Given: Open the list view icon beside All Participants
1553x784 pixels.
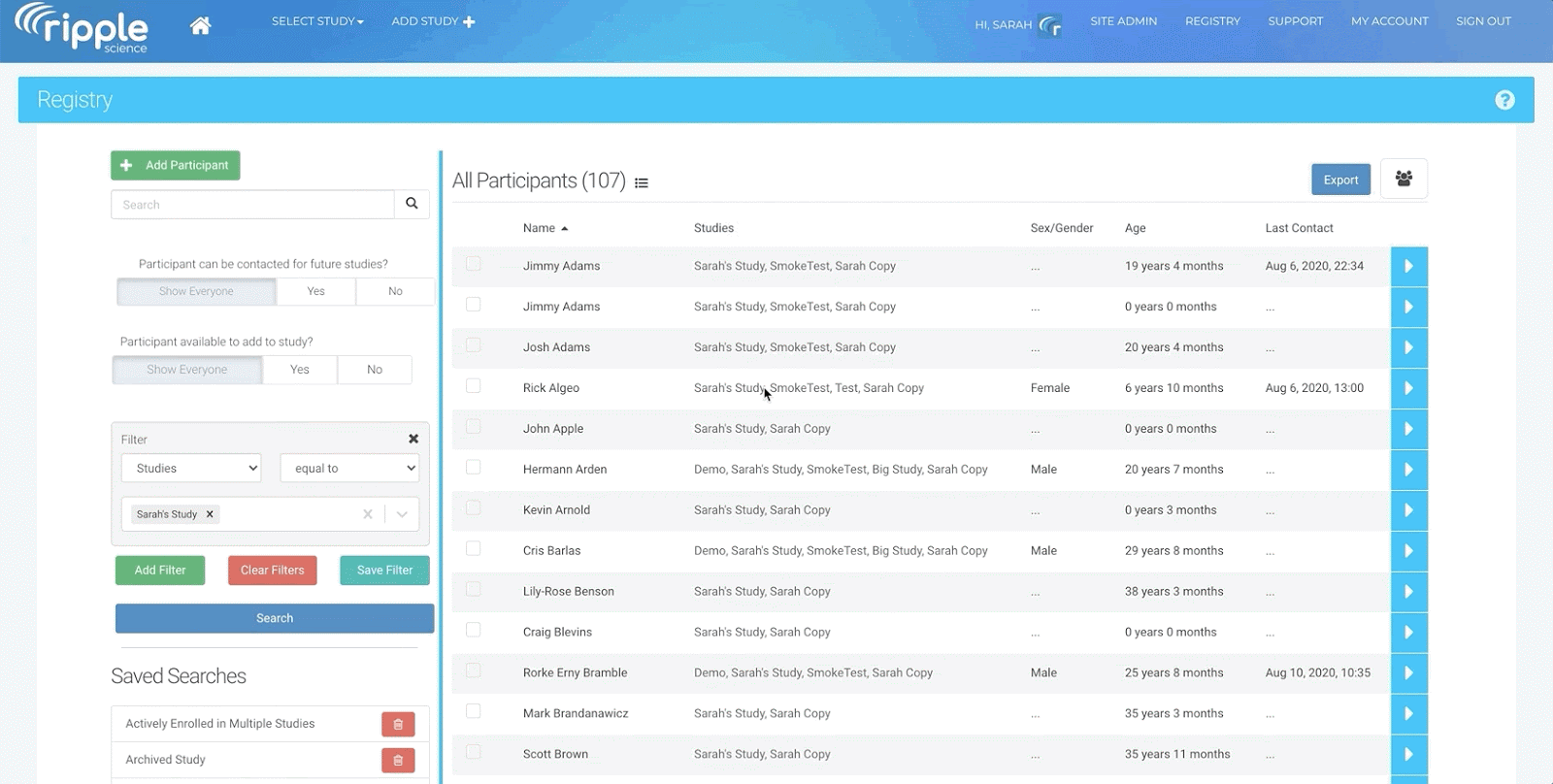Looking at the screenshot, I should tap(642, 182).
